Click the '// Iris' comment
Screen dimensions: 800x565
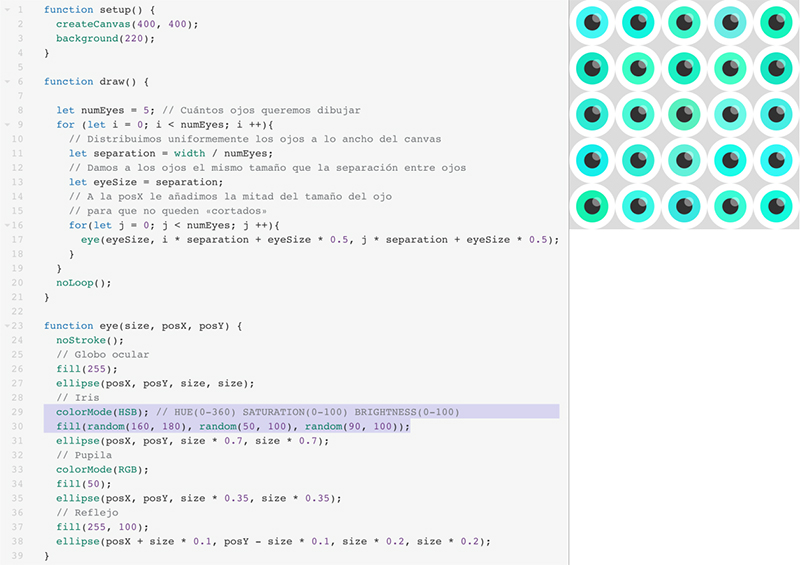pyautogui.click(x=78, y=397)
